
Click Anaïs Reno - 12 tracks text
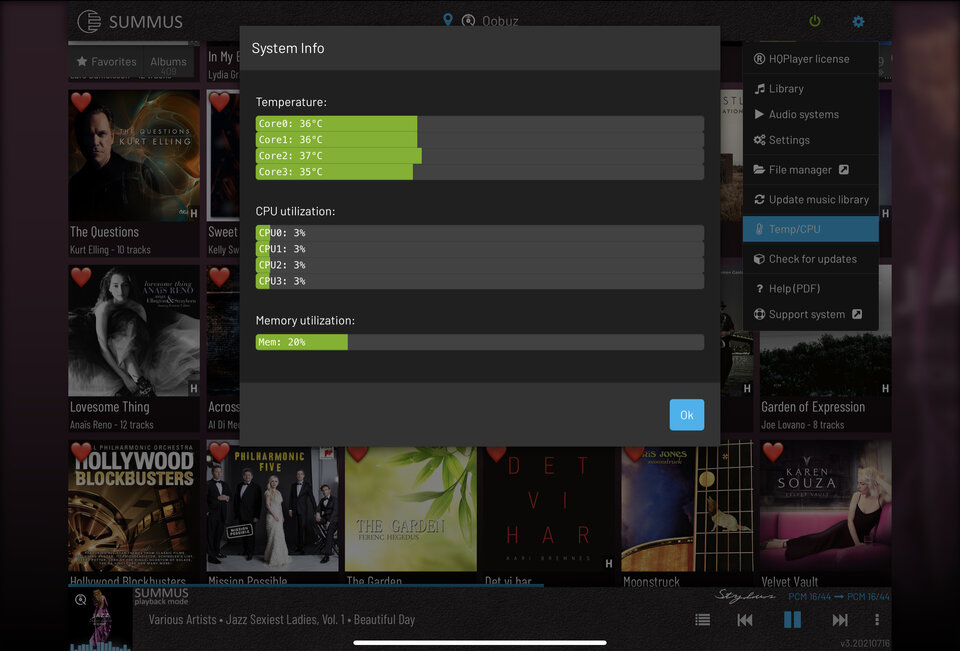pyautogui.click(x=111, y=425)
